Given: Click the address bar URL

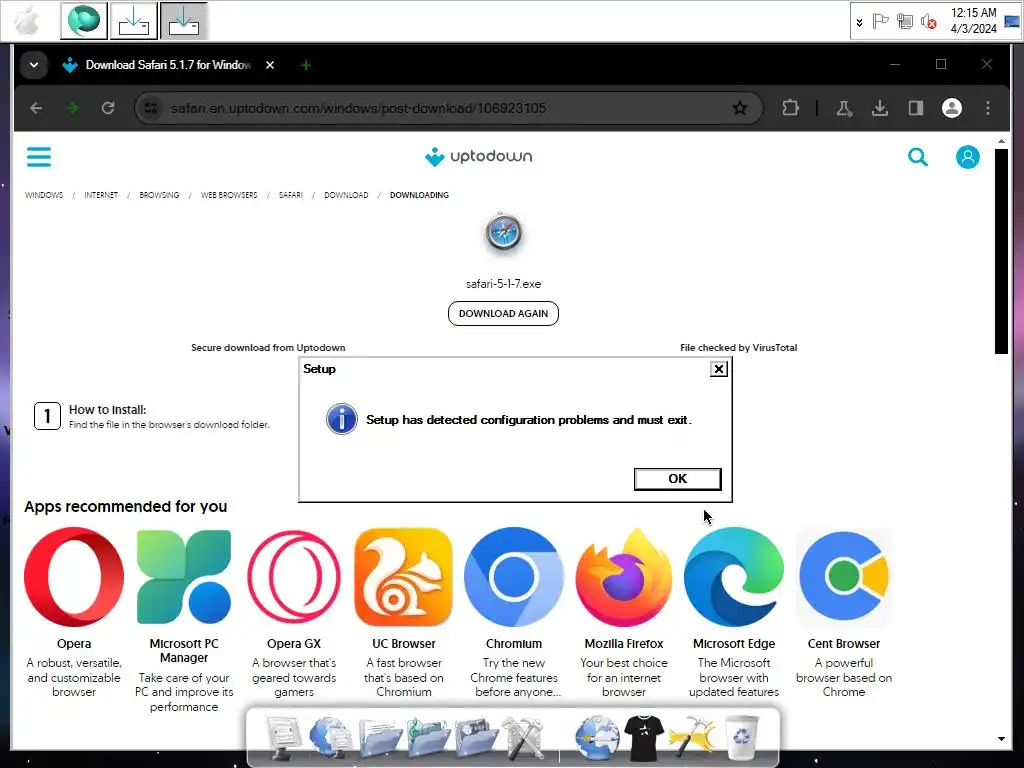Looking at the screenshot, I should [358, 108].
